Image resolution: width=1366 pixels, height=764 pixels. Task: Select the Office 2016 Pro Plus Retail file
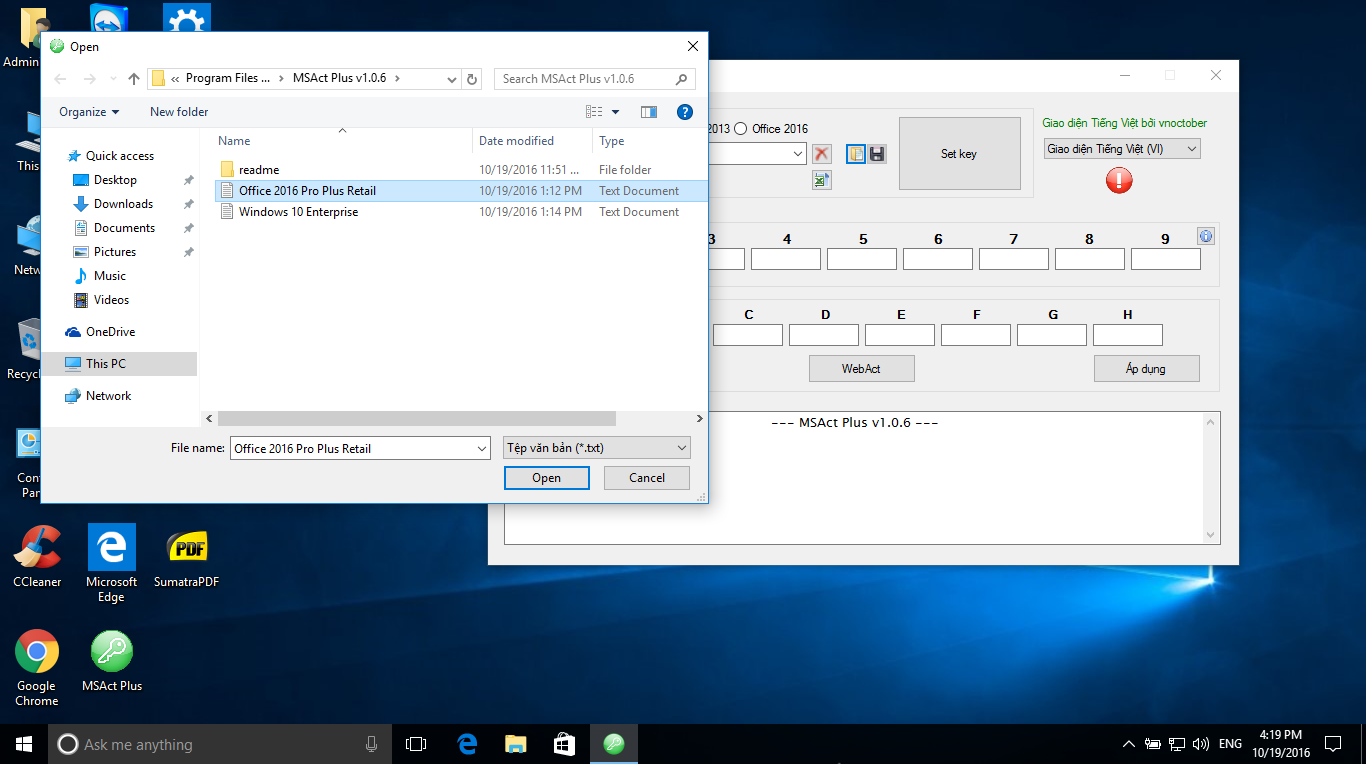tap(459, 191)
